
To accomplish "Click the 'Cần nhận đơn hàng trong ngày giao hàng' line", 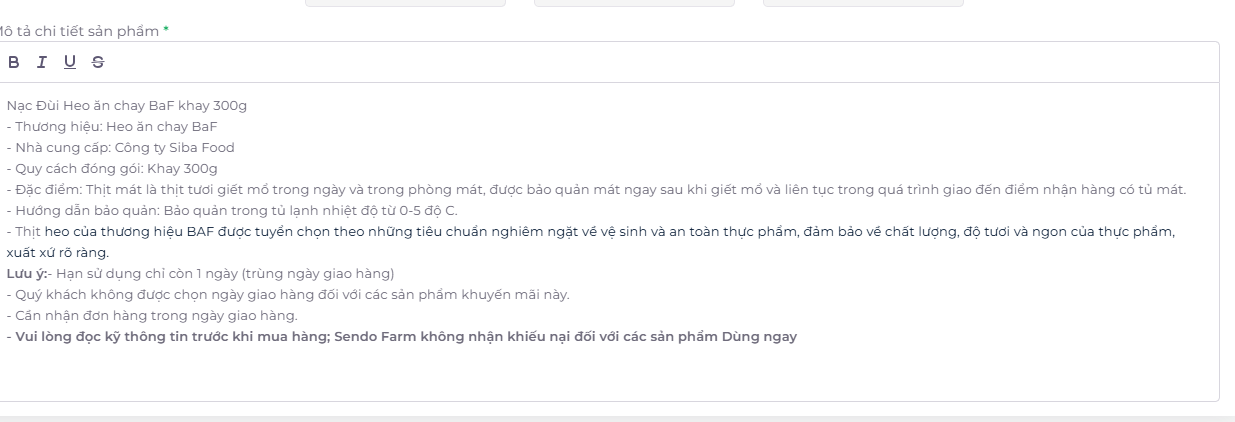I will 152,315.
